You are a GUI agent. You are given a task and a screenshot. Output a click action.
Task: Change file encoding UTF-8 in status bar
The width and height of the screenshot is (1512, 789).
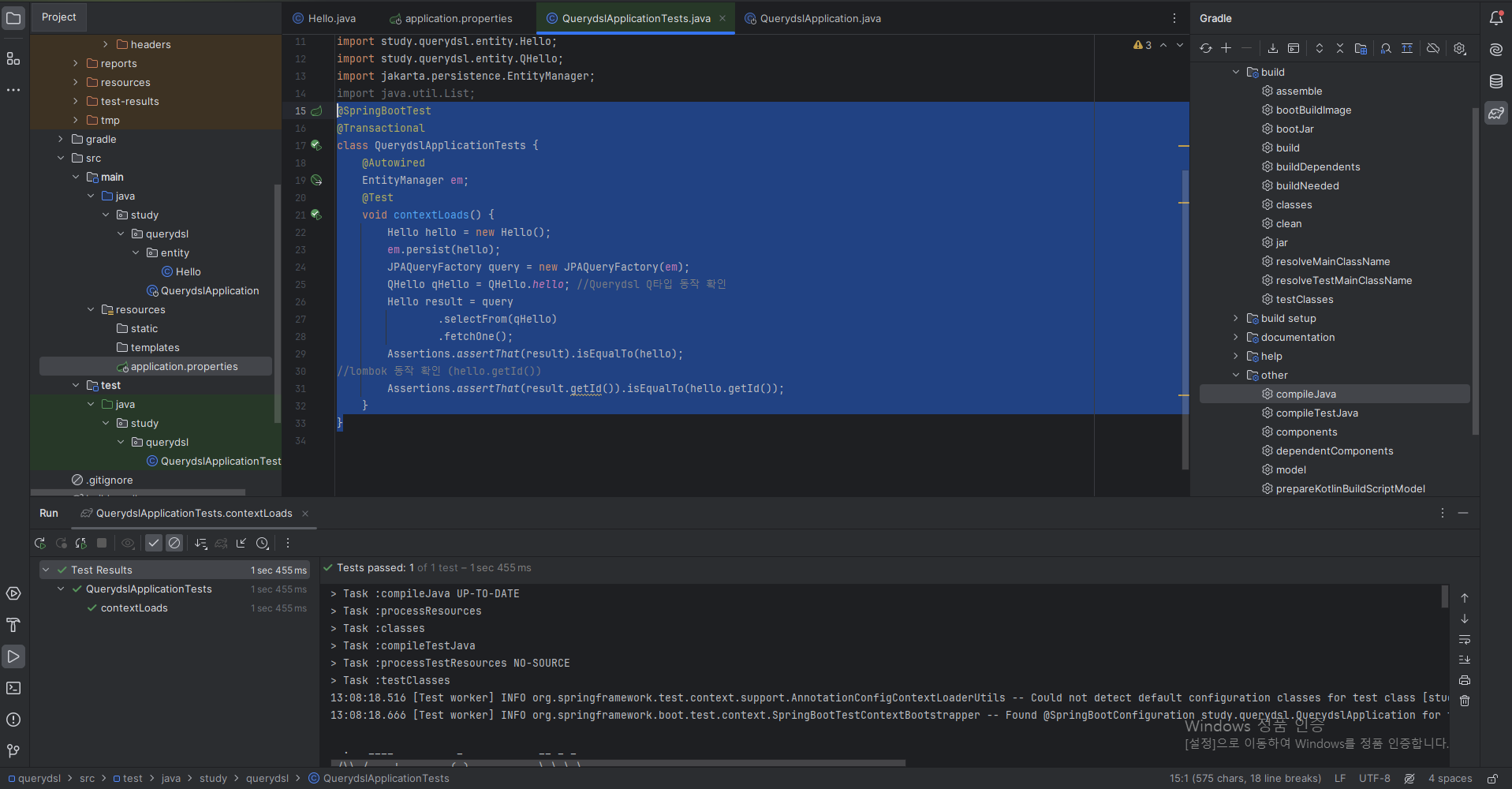pyautogui.click(x=1375, y=778)
